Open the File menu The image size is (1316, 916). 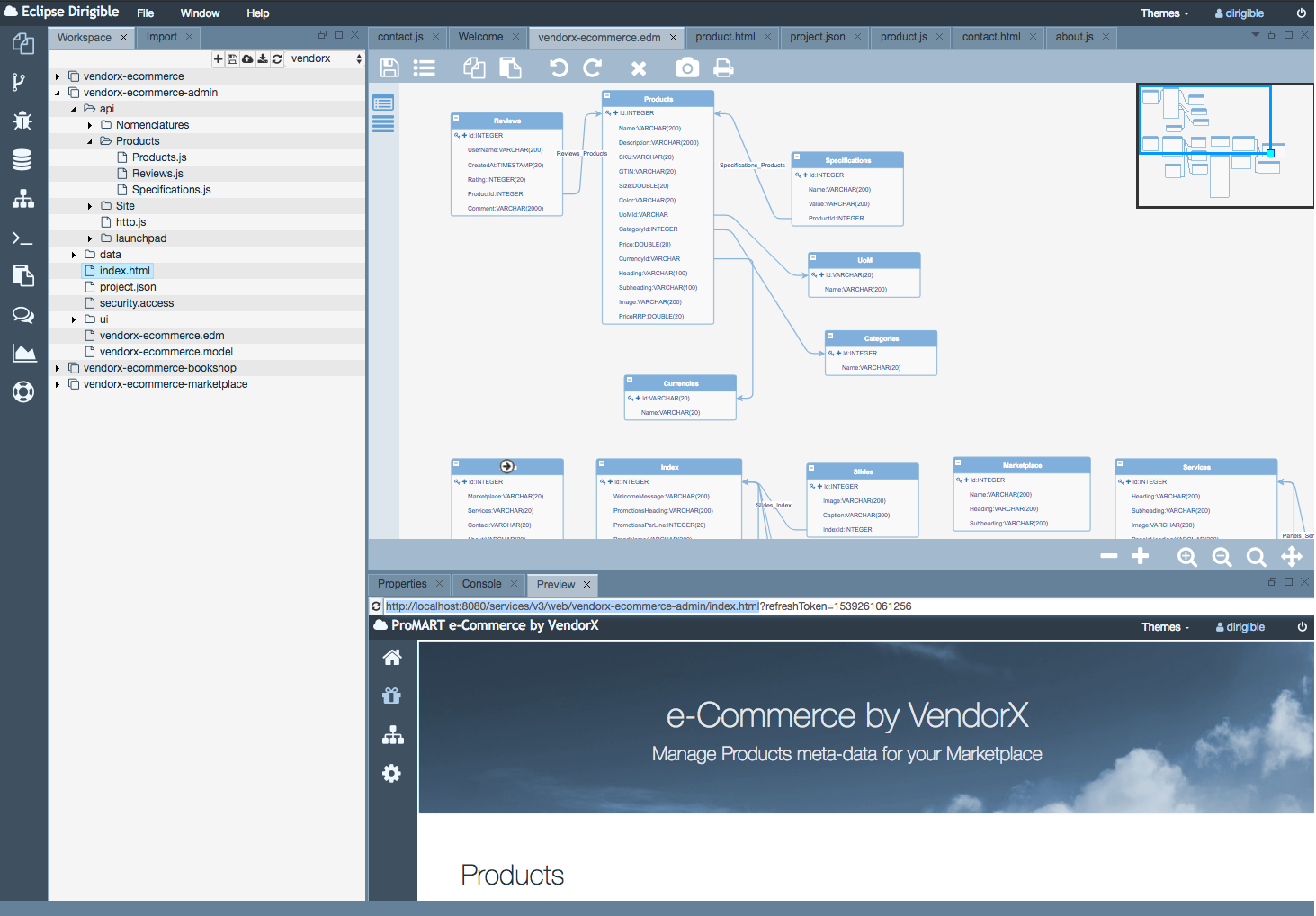[146, 13]
